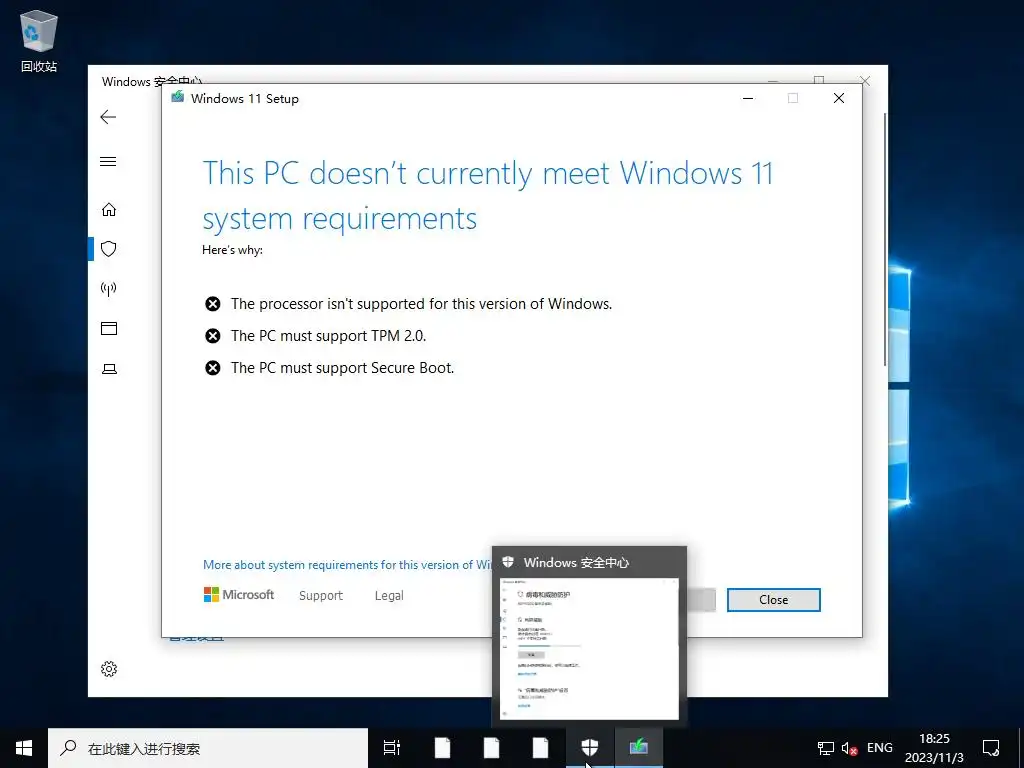The image size is (1024, 768).
Task: Click the back arrow in Windows Security
Action: point(108,117)
